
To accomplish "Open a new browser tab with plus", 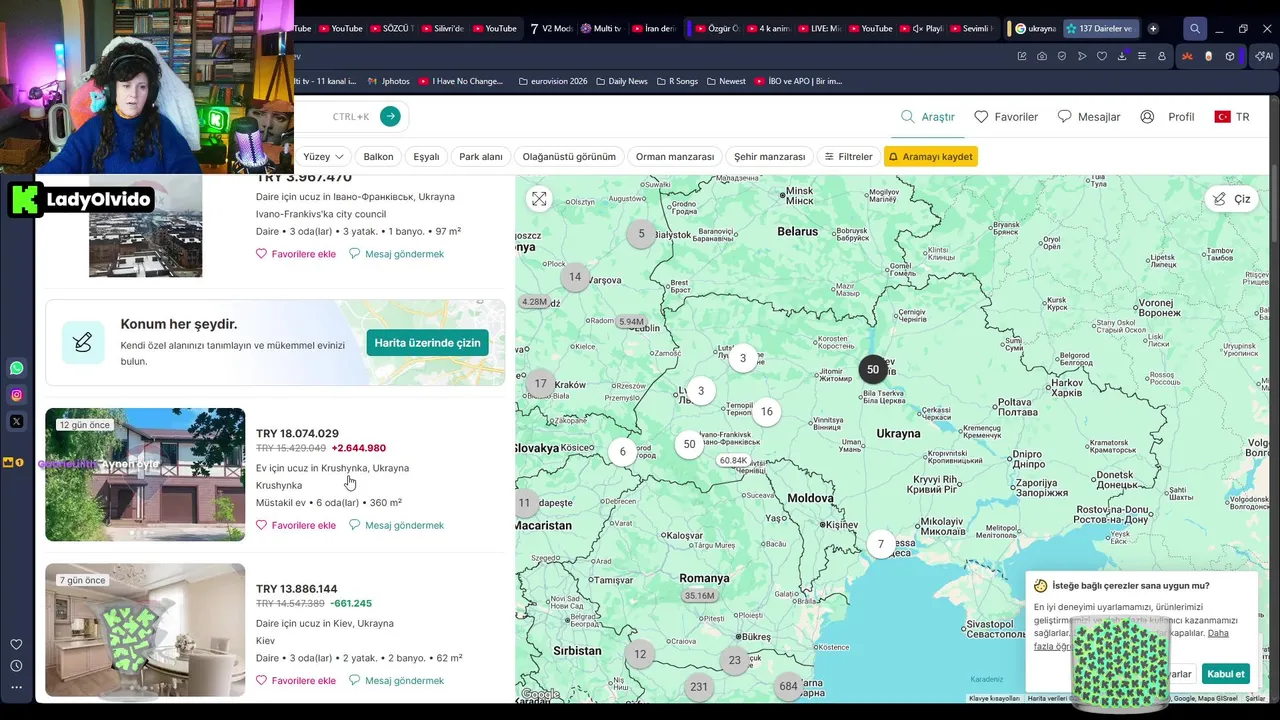I will pyautogui.click(x=1153, y=29).
